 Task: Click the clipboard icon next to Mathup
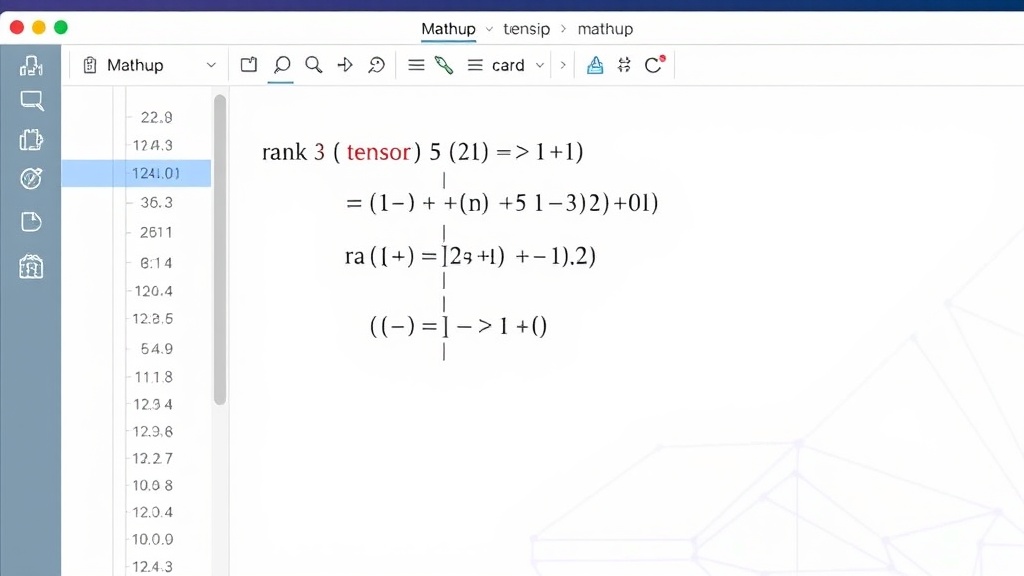point(89,65)
